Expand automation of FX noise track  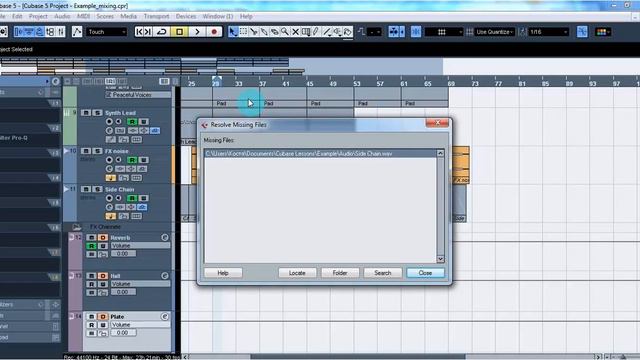66,151
